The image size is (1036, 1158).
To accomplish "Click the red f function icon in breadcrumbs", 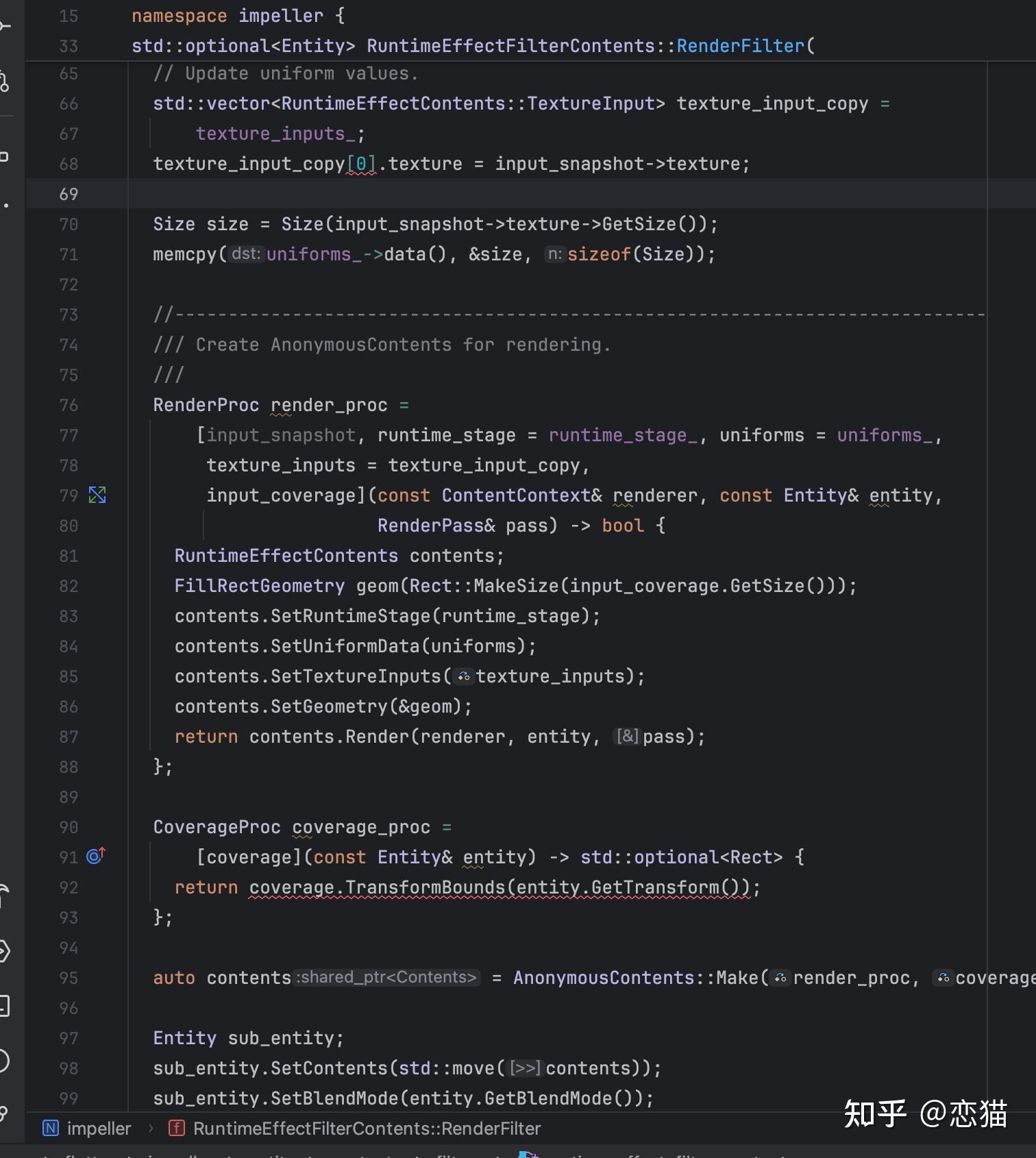I will point(177,1128).
